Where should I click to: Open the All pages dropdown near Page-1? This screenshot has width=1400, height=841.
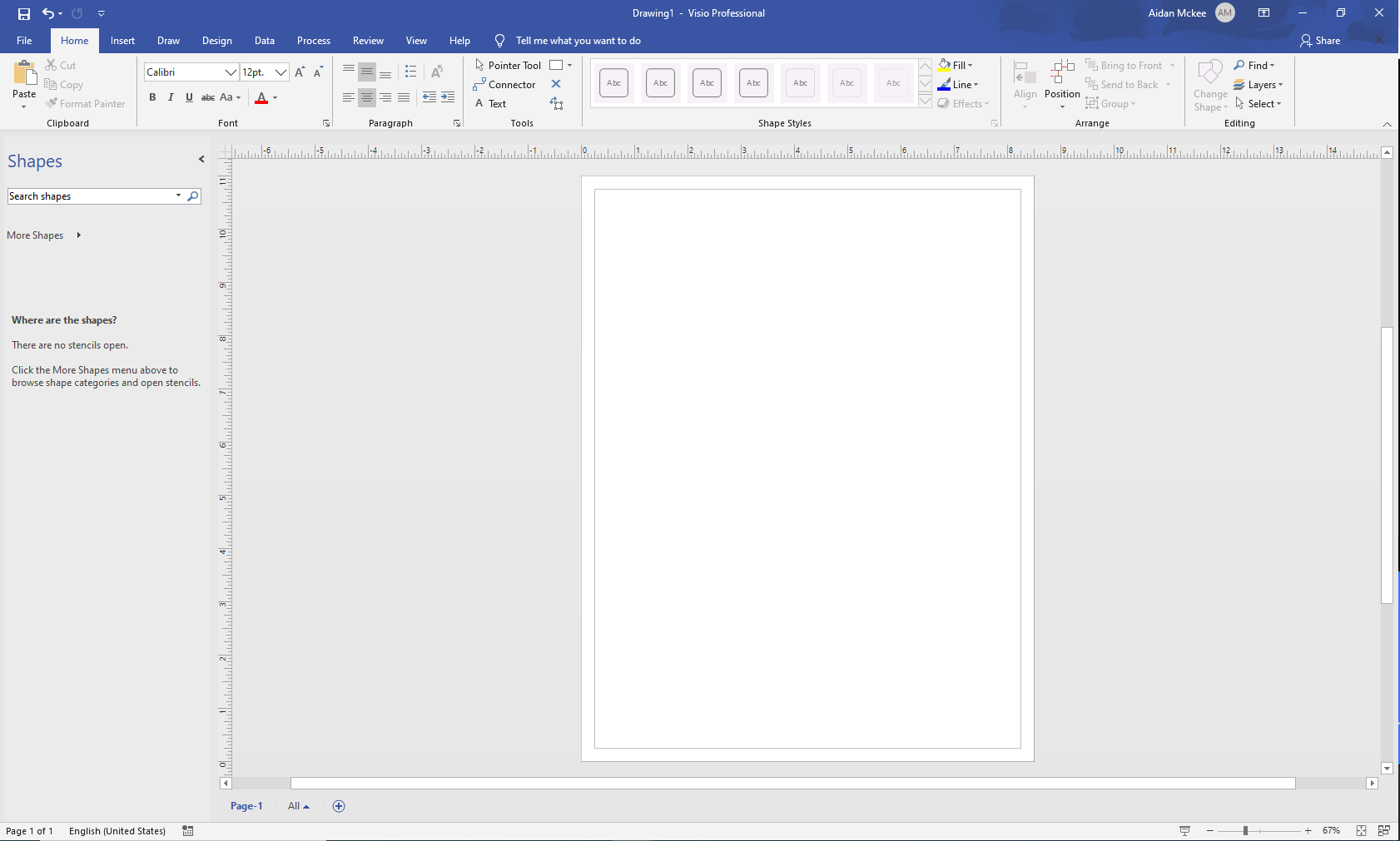pyautogui.click(x=298, y=805)
